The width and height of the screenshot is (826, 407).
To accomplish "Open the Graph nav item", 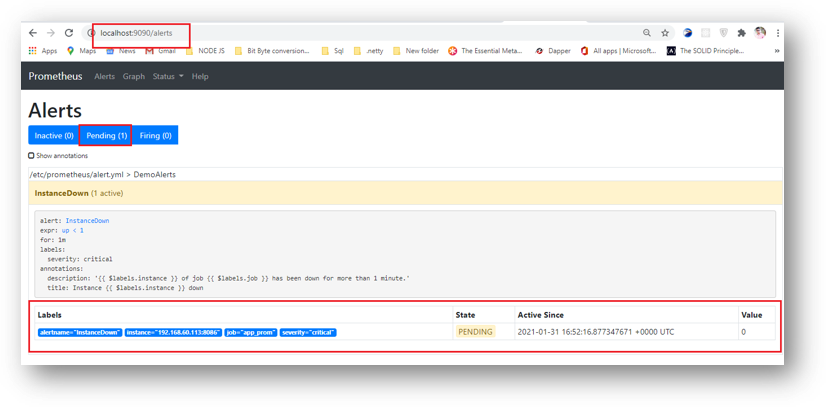I will point(134,76).
